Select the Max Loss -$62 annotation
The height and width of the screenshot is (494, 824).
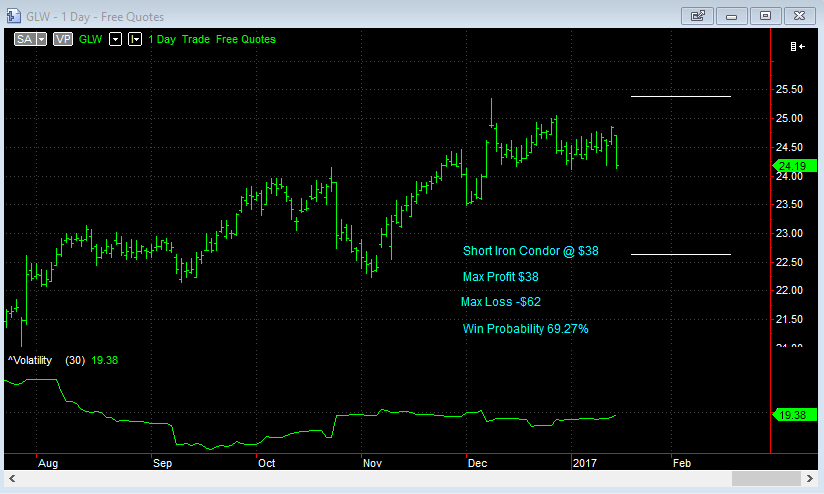500,302
